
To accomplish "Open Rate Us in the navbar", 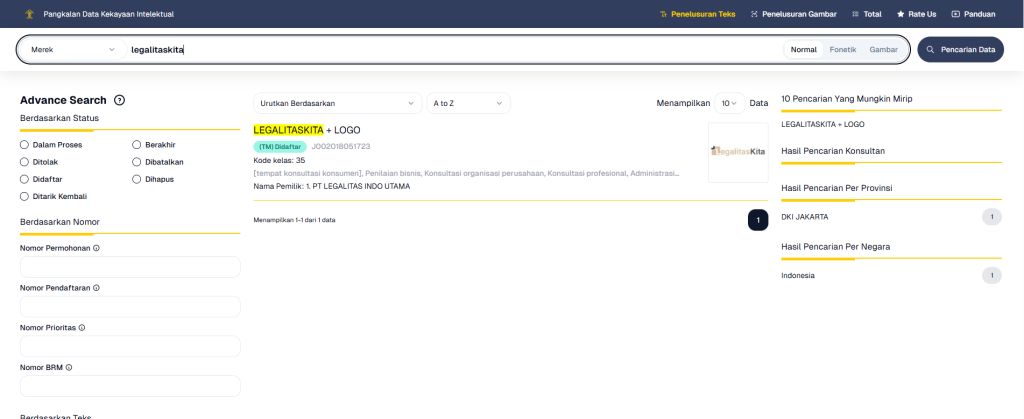I will pyautogui.click(x=916, y=14).
